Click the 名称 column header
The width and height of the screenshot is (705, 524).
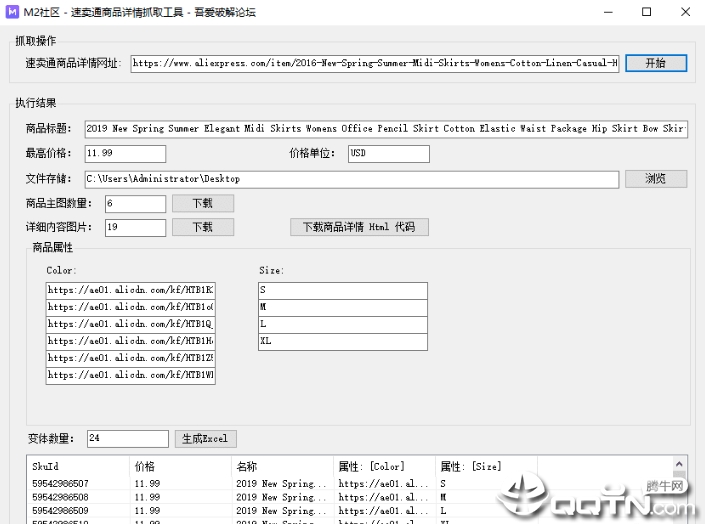tap(282, 466)
